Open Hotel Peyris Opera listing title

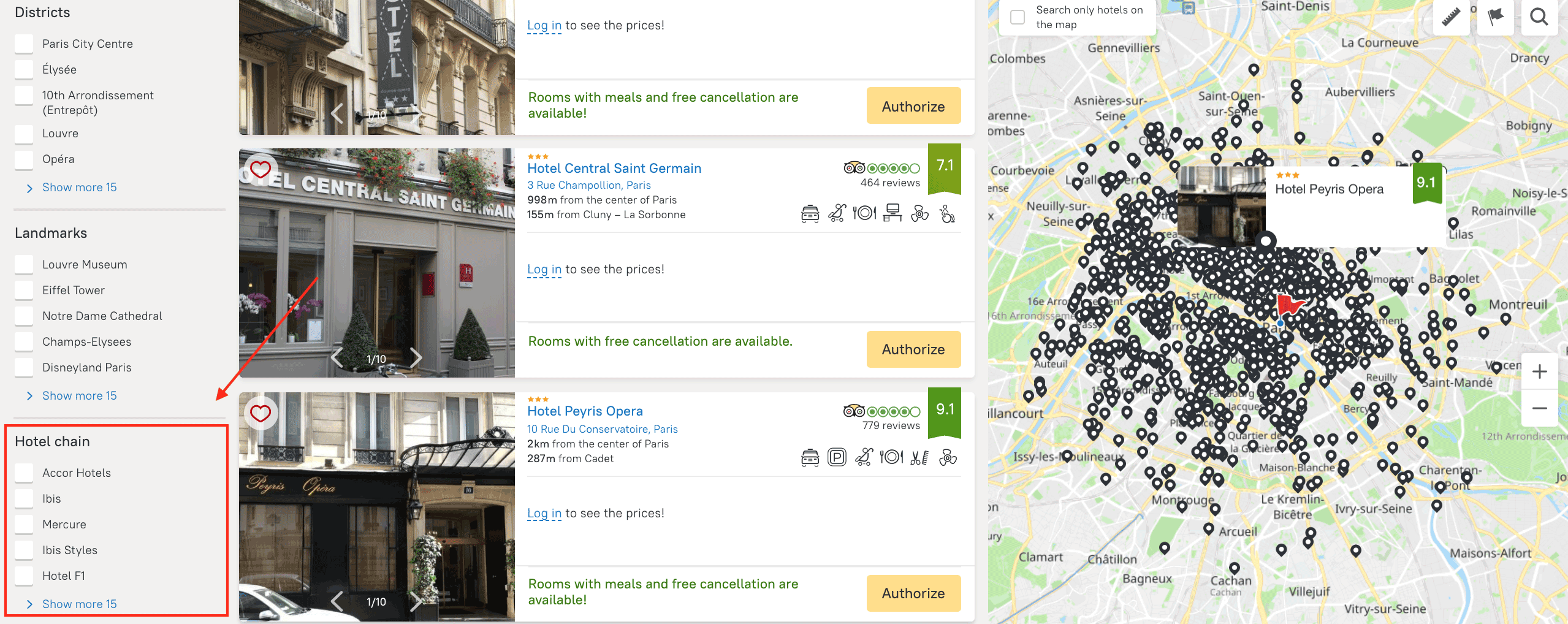[585, 411]
